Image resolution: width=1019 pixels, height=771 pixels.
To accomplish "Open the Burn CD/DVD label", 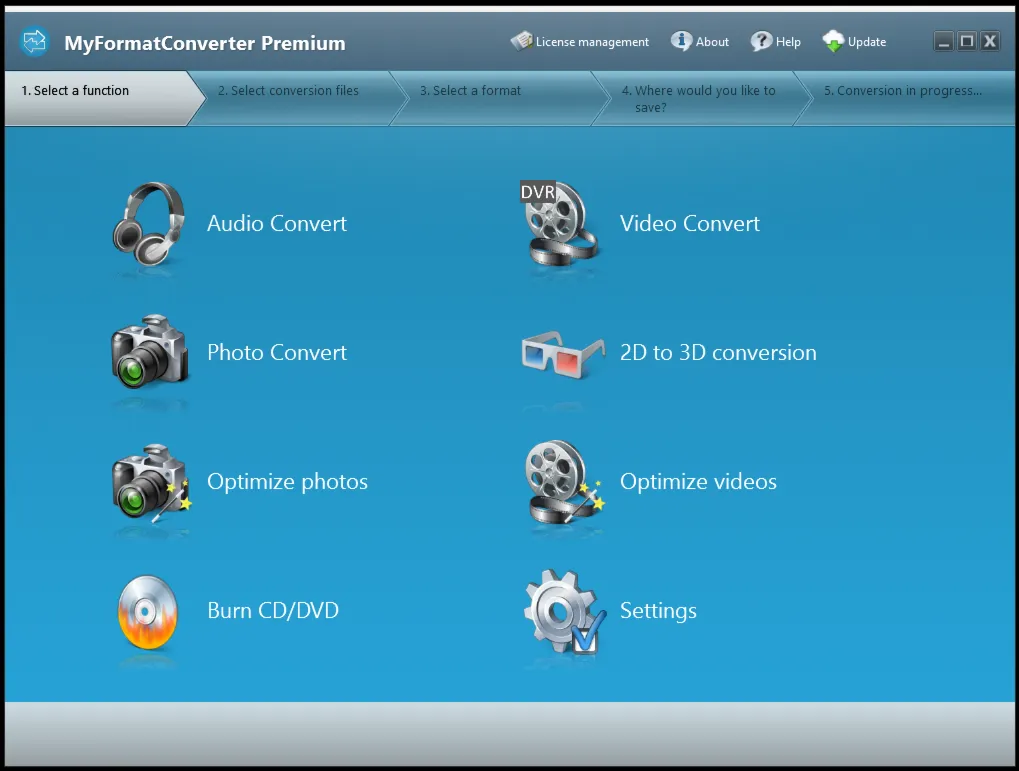I will tap(273, 610).
